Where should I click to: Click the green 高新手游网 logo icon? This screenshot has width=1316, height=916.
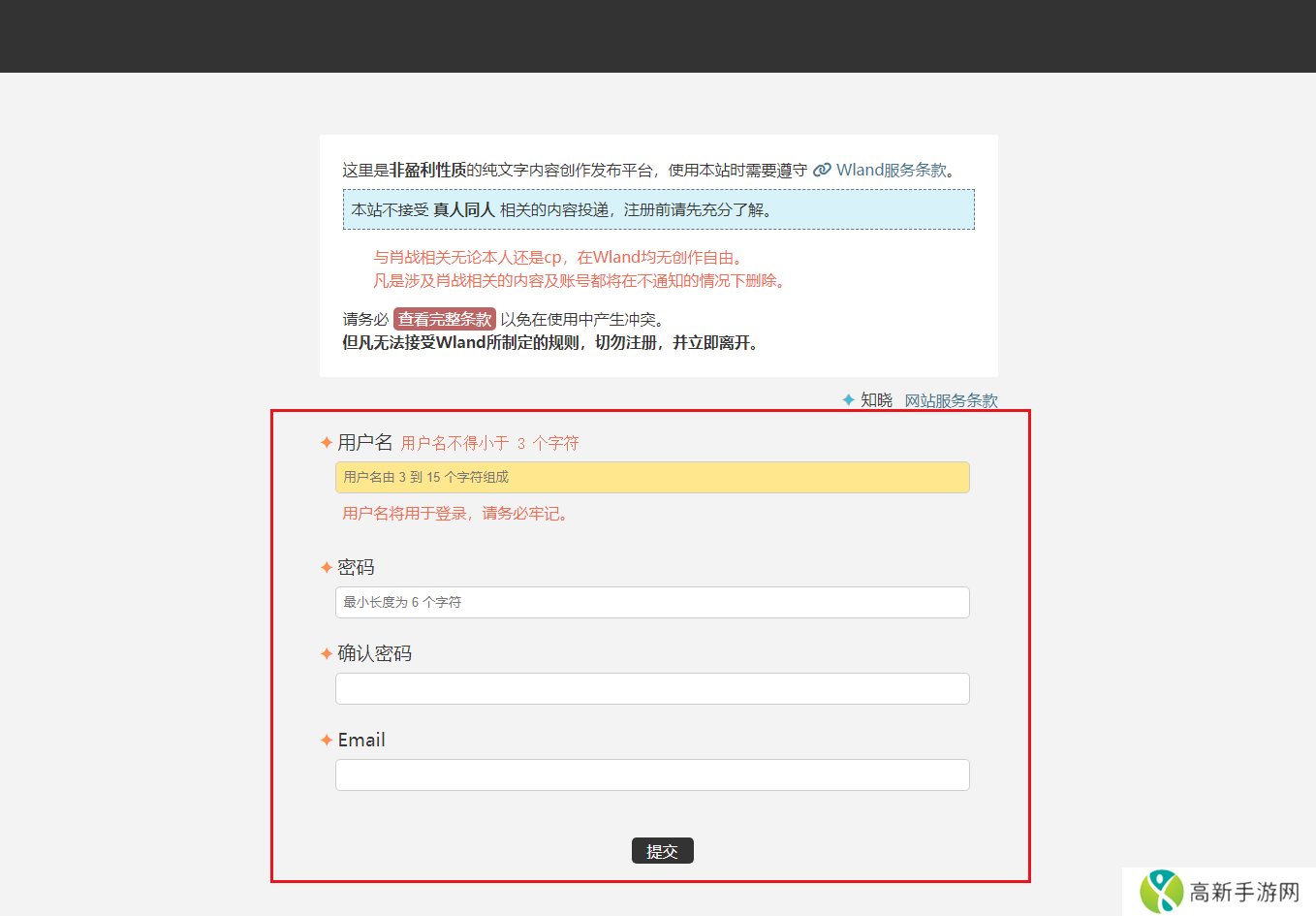1161,892
